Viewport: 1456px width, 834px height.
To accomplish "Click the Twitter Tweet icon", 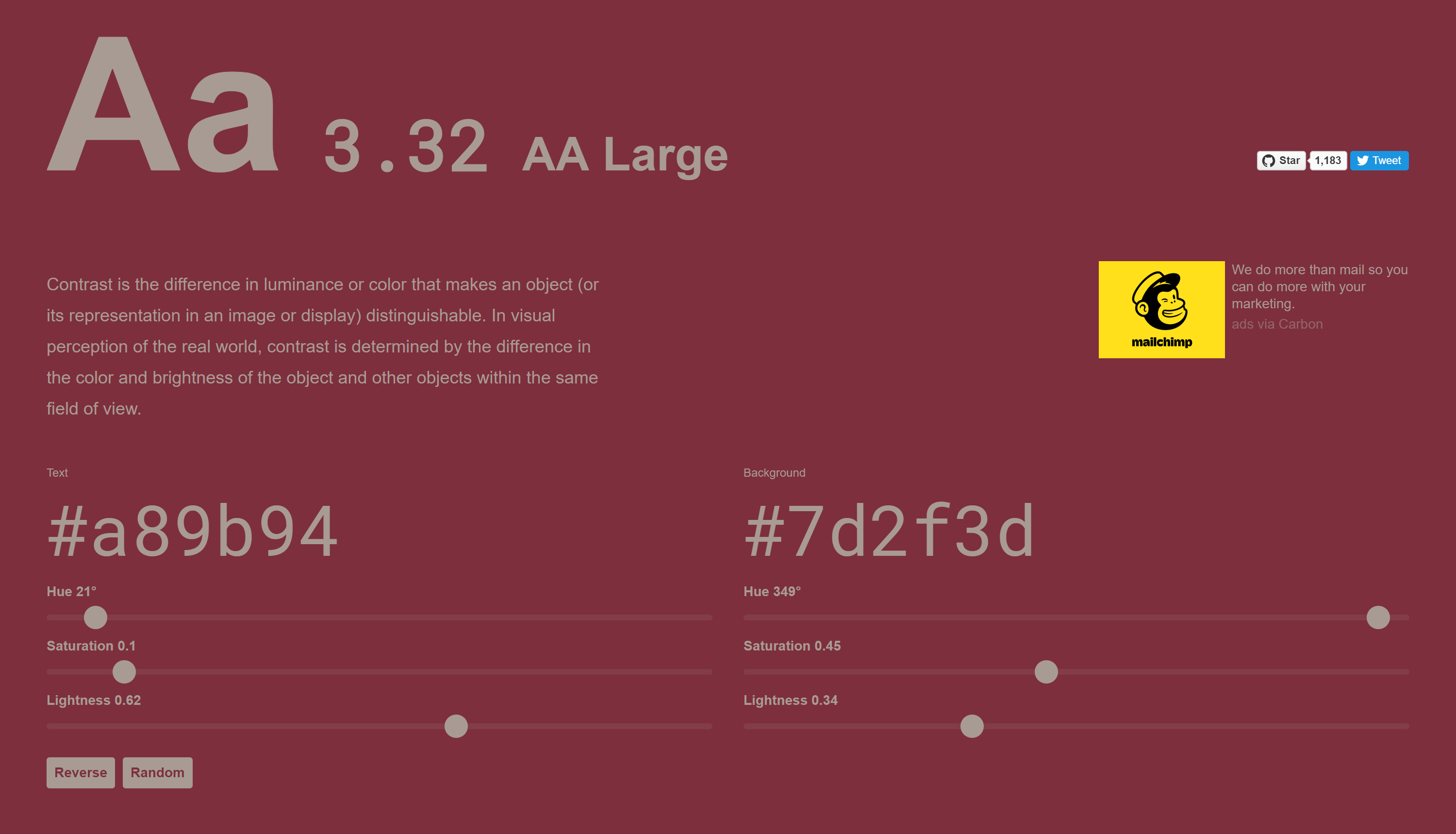I will point(1380,160).
